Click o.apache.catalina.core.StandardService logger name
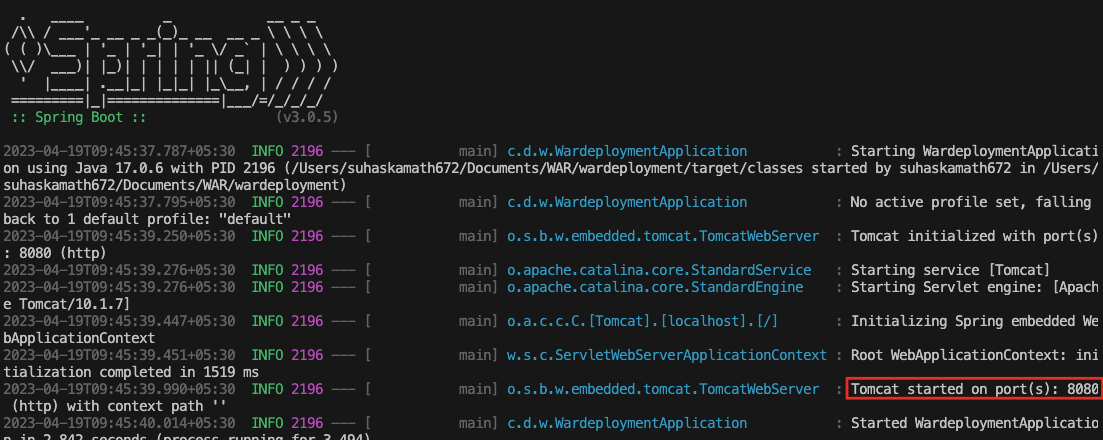1103x440 pixels. coord(659,270)
